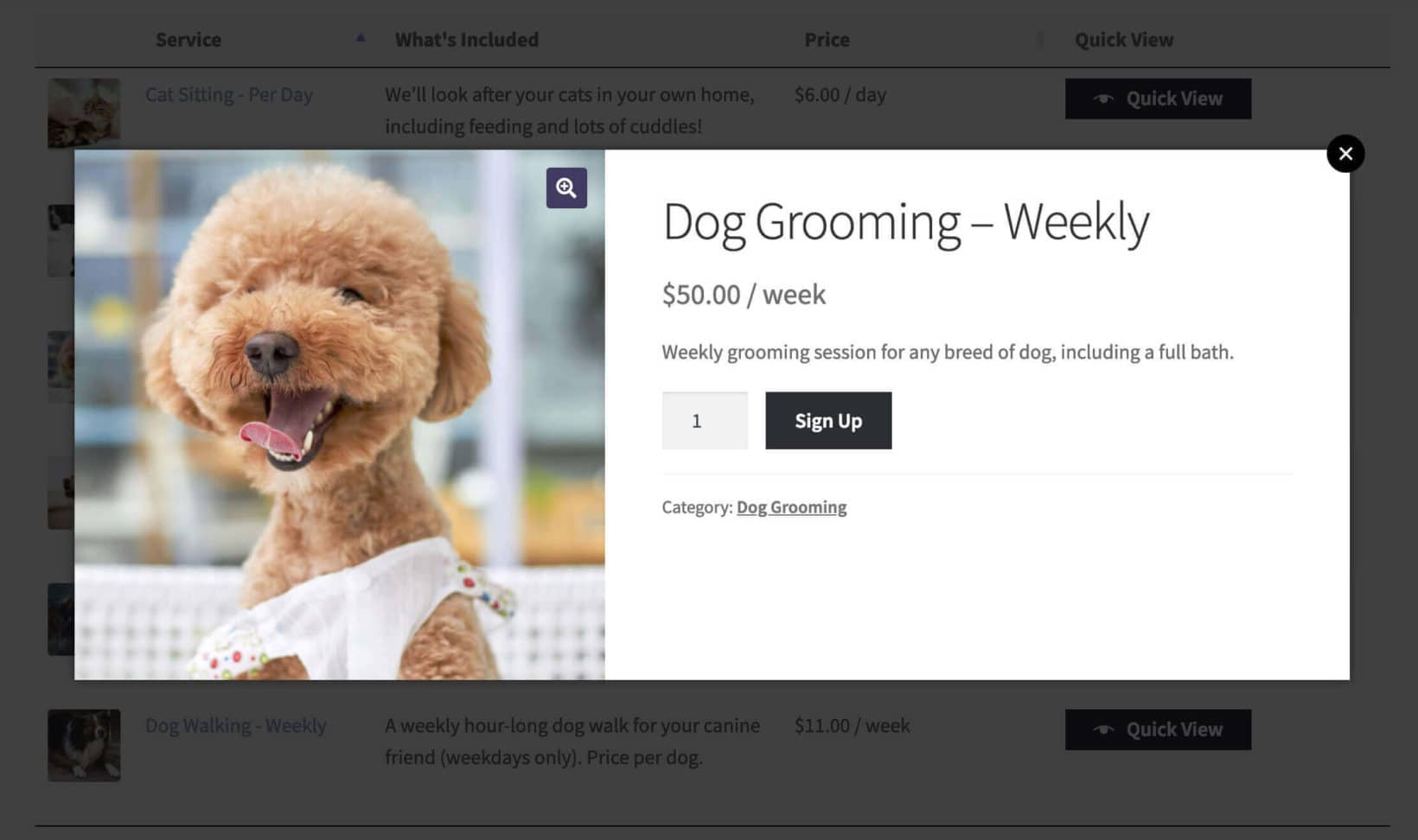
Task: Focus the quantity input field
Action: [704, 421]
